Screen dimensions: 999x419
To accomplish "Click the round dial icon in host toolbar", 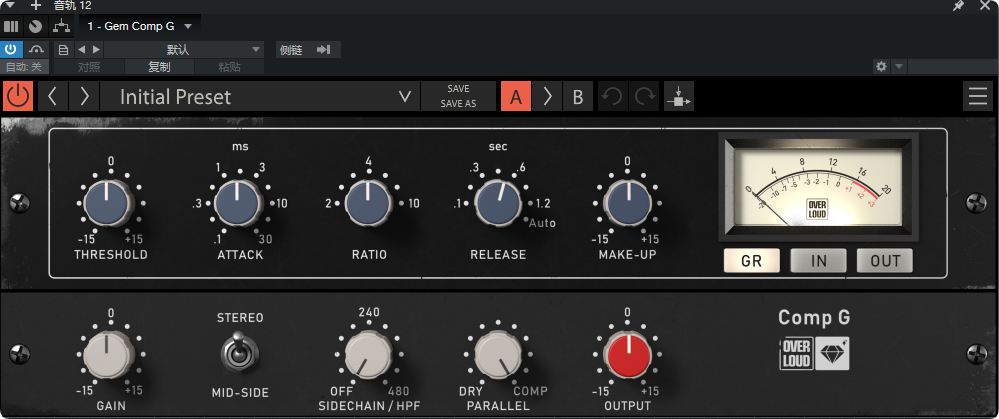I will pyautogui.click(x=36, y=26).
